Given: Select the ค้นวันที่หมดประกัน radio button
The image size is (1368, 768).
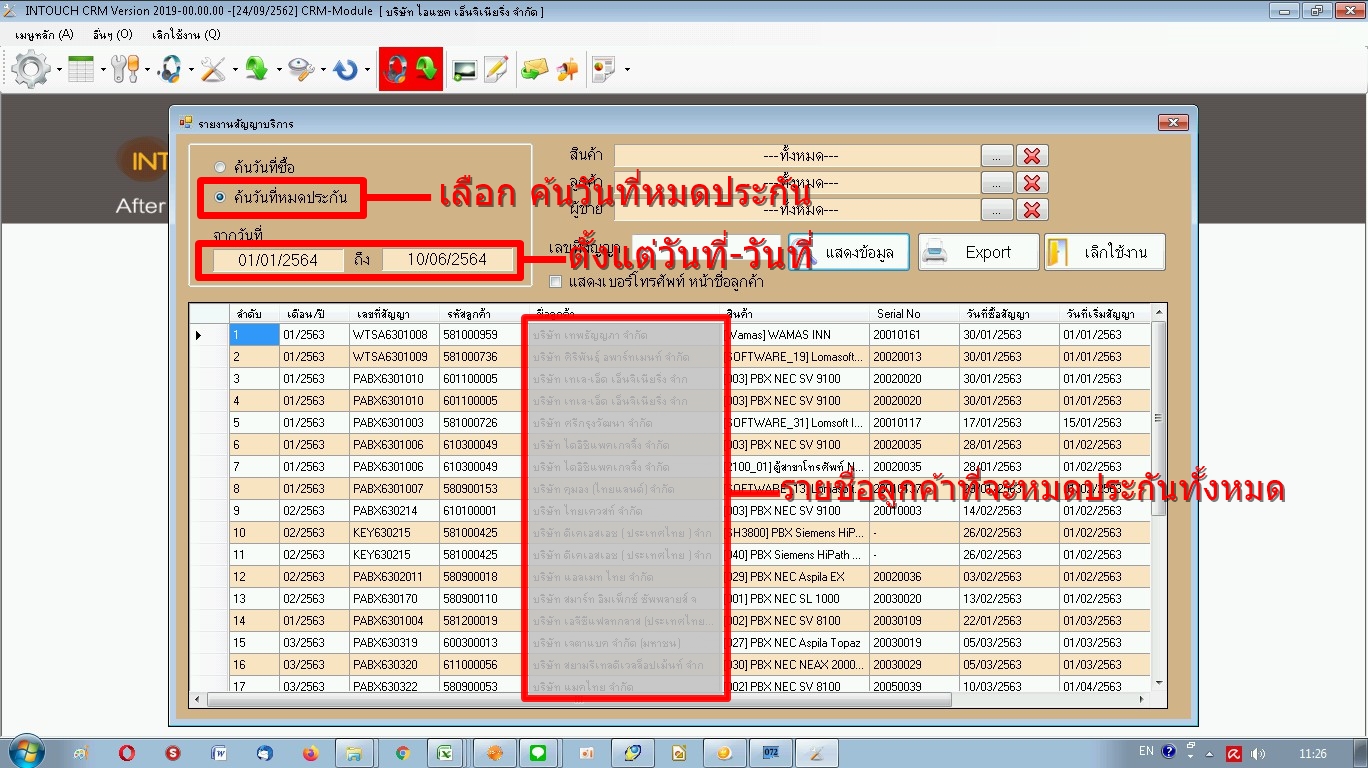Looking at the screenshot, I should (220, 197).
